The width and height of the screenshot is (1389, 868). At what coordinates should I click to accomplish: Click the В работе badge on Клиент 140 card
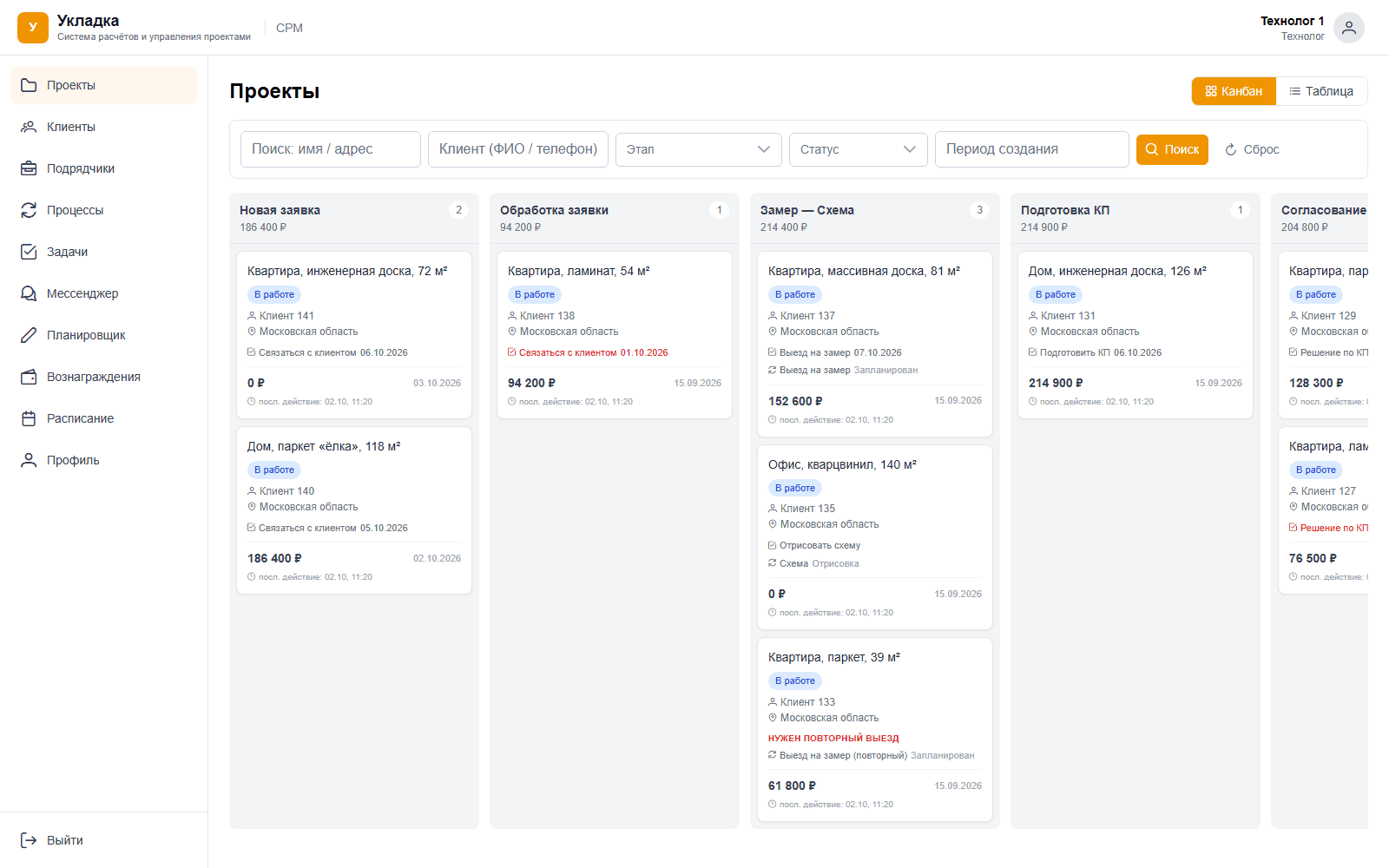click(x=274, y=470)
